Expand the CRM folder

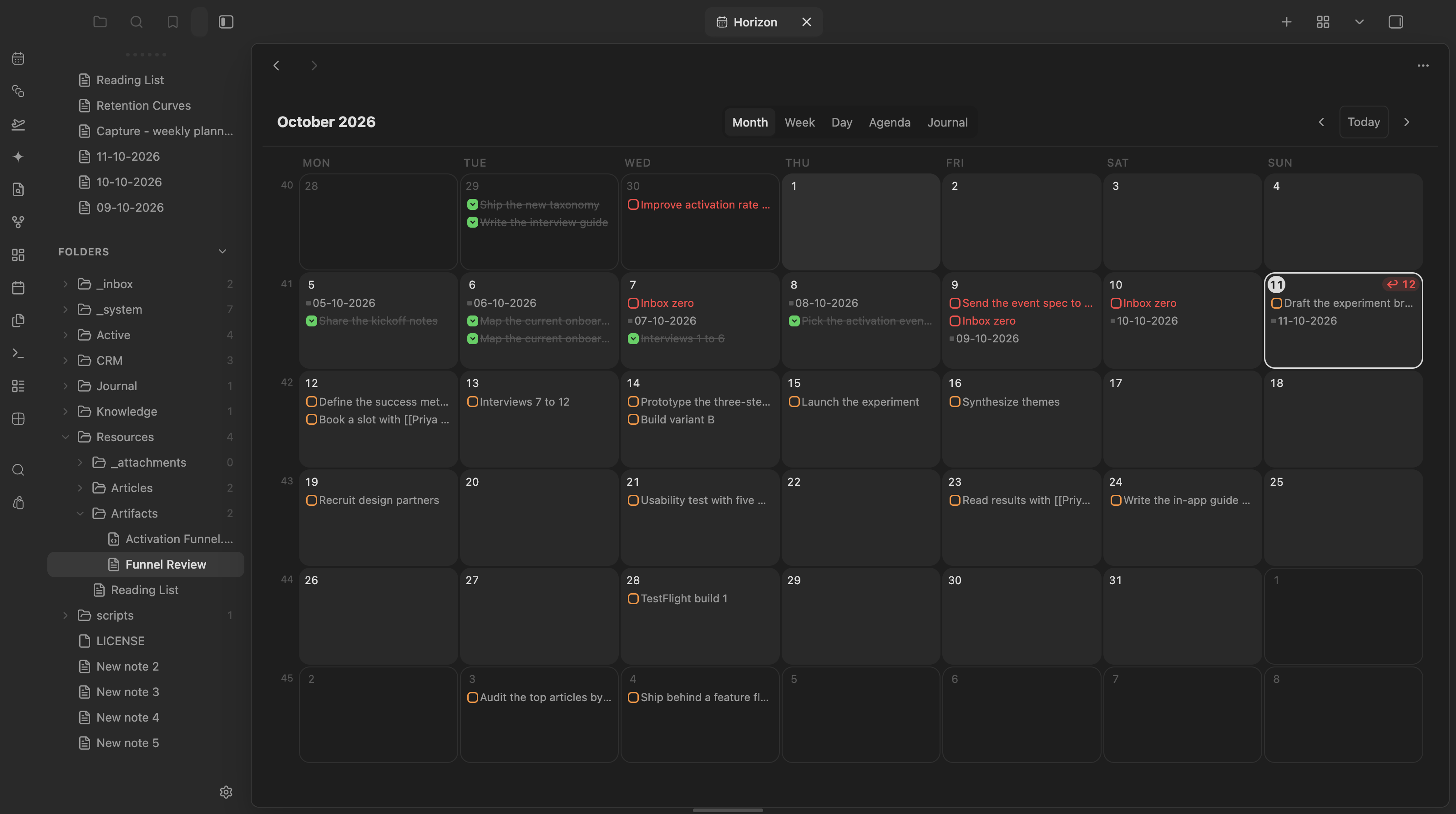pyautogui.click(x=65, y=360)
